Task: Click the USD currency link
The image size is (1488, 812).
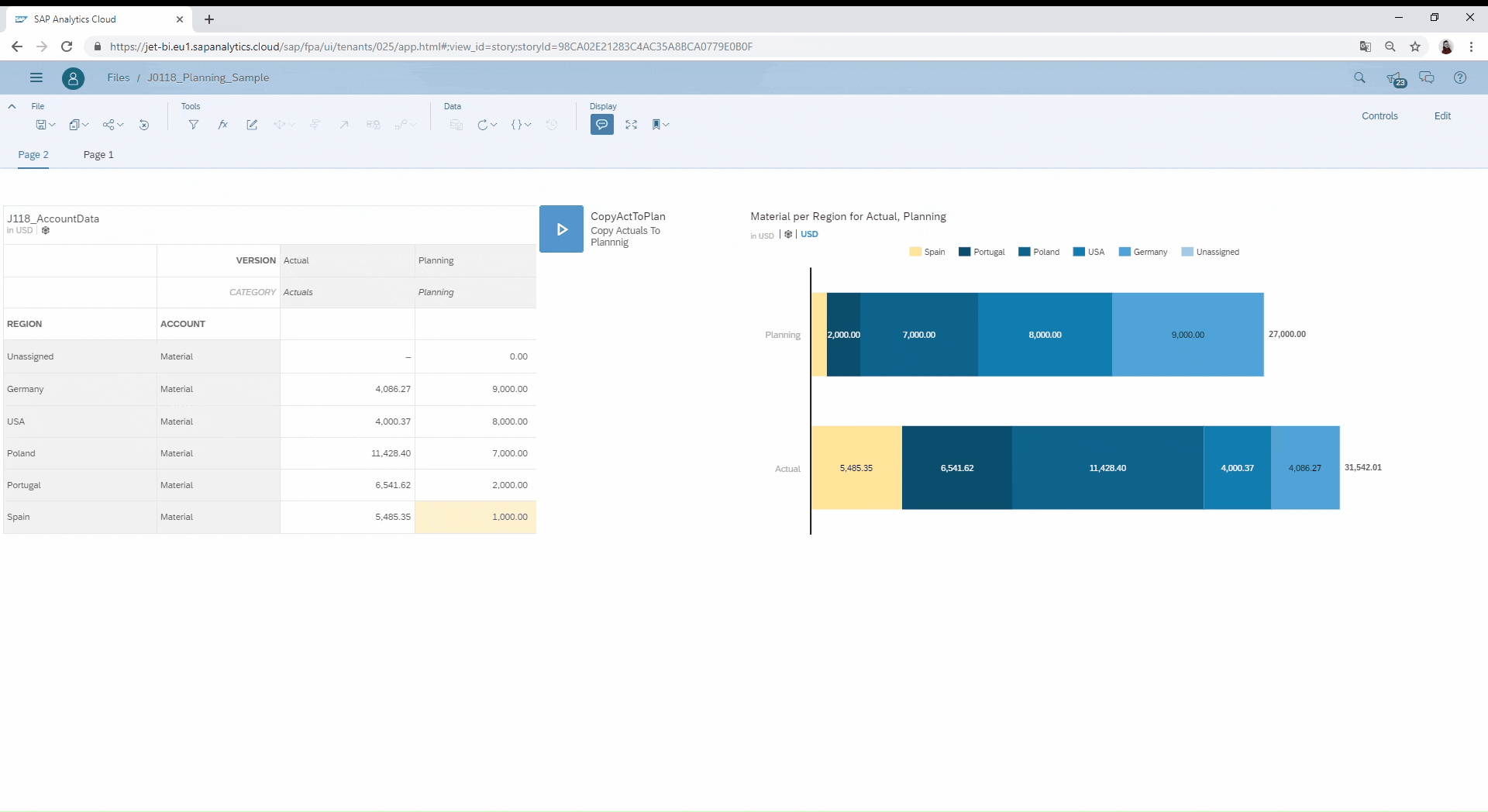Action: click(809, 234)
